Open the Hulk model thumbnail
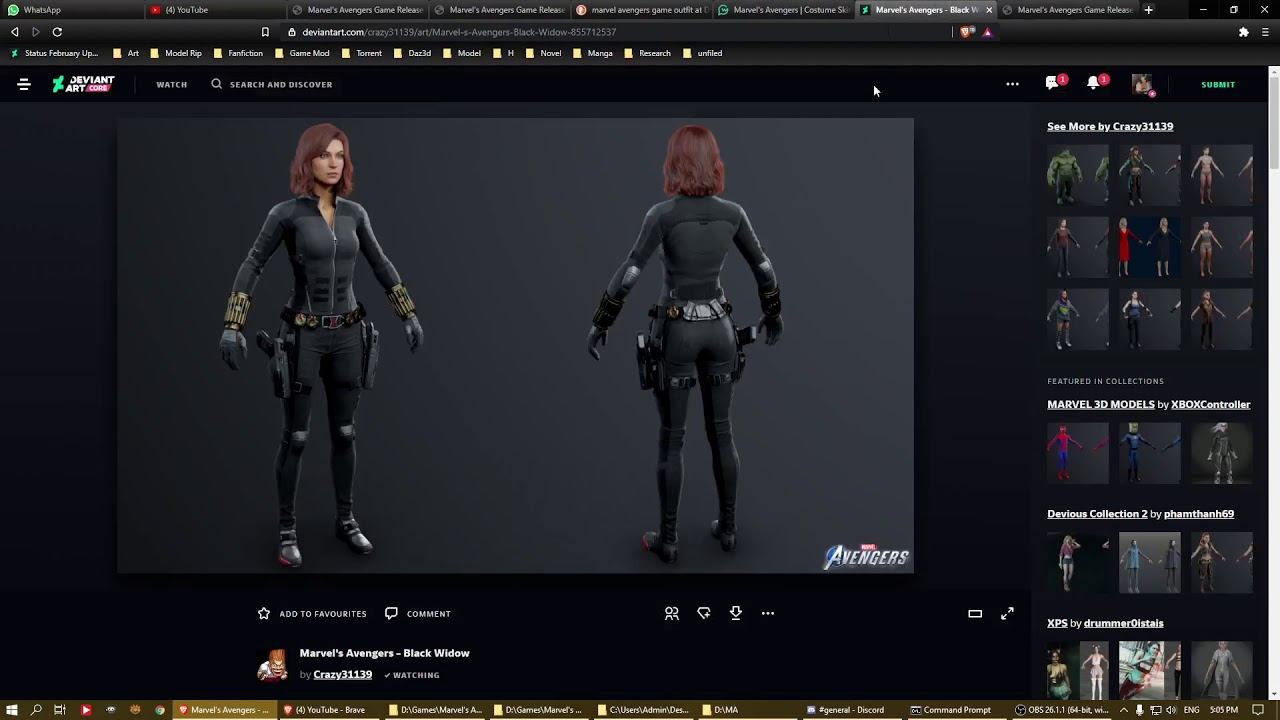 tap(1078, 175)
